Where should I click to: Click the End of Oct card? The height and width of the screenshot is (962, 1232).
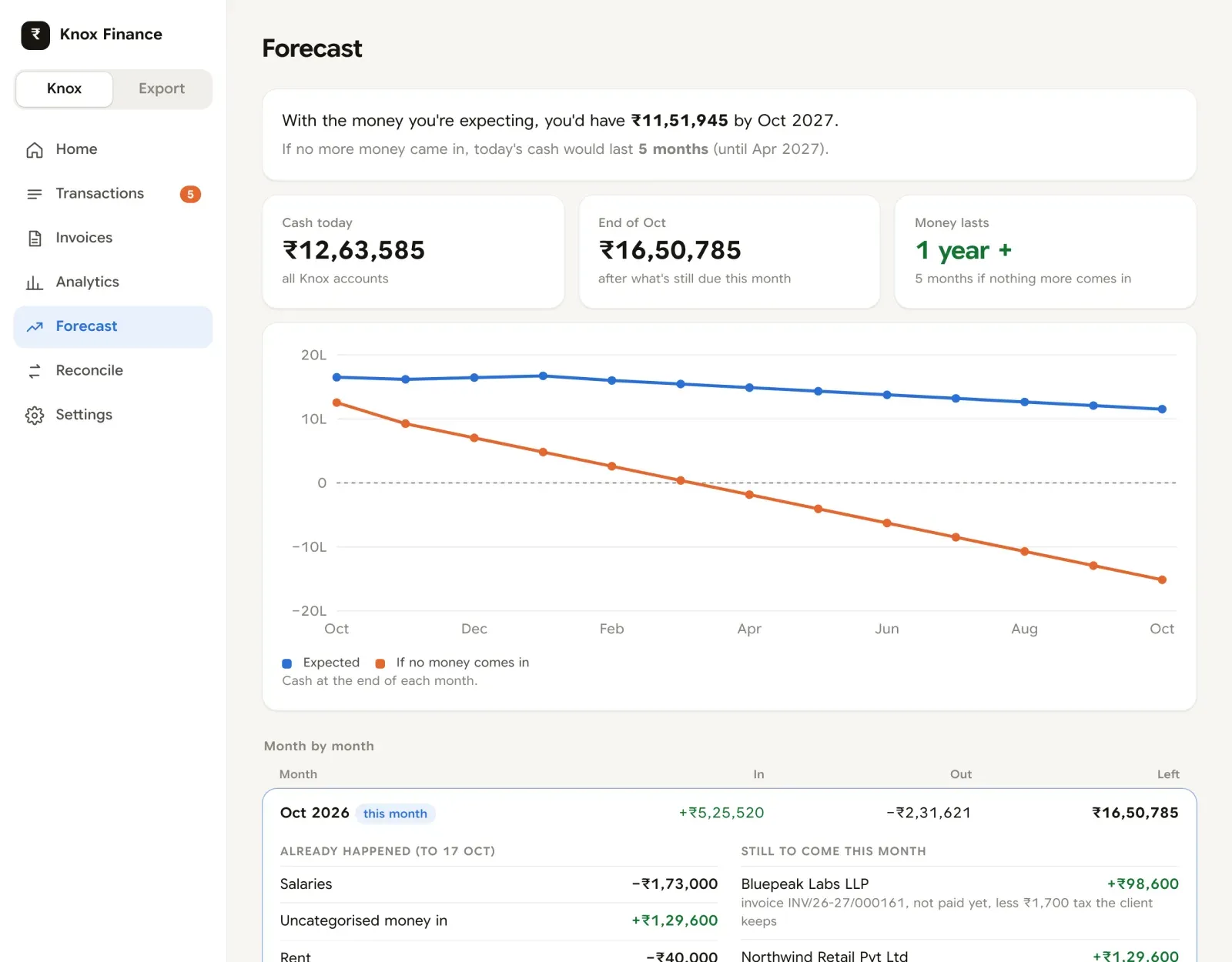pos(729,252)
